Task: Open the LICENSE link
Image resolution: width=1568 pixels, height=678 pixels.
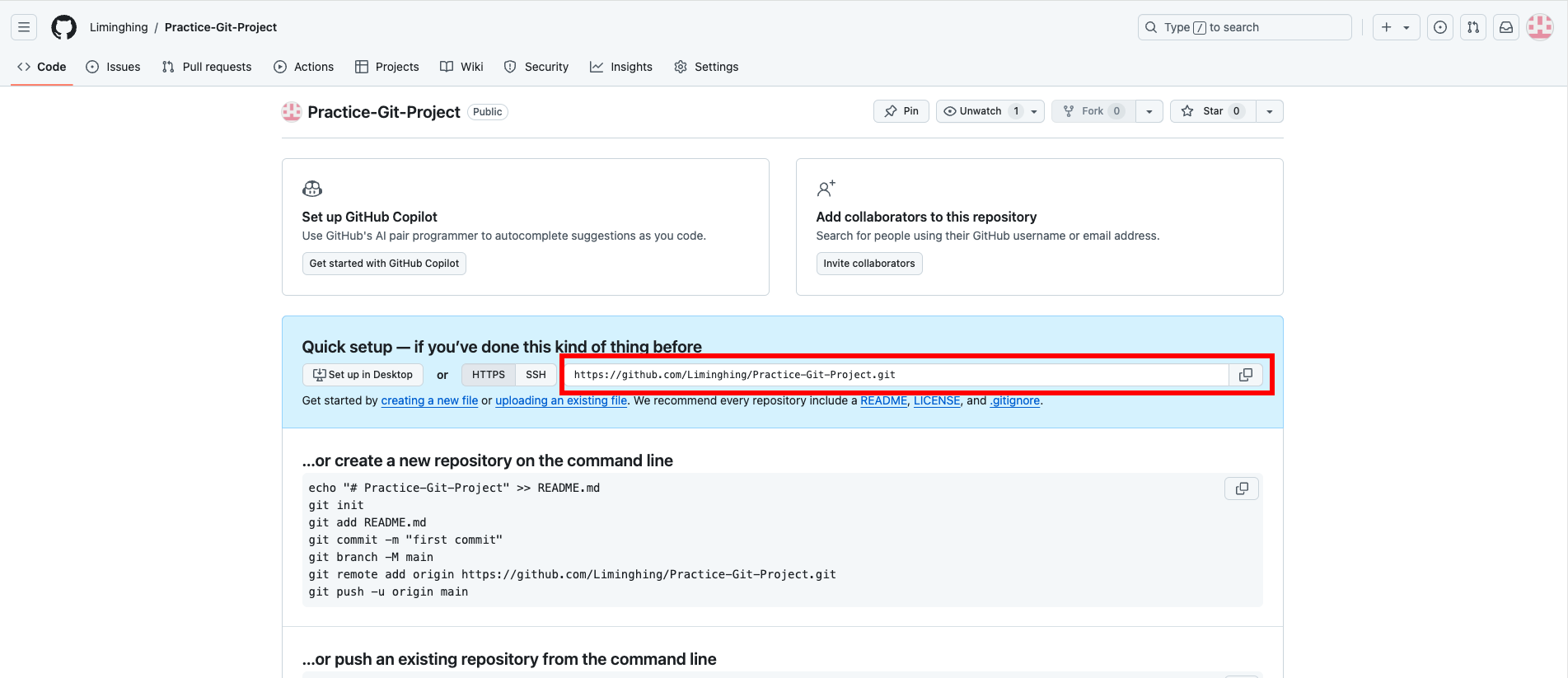Action: point(937,400)
